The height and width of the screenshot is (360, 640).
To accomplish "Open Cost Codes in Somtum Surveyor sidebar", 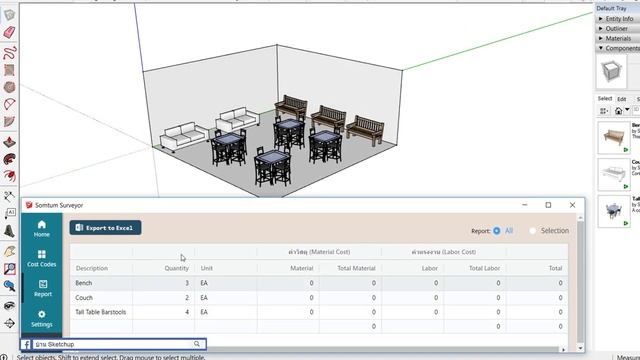I will tap(42, 258).
